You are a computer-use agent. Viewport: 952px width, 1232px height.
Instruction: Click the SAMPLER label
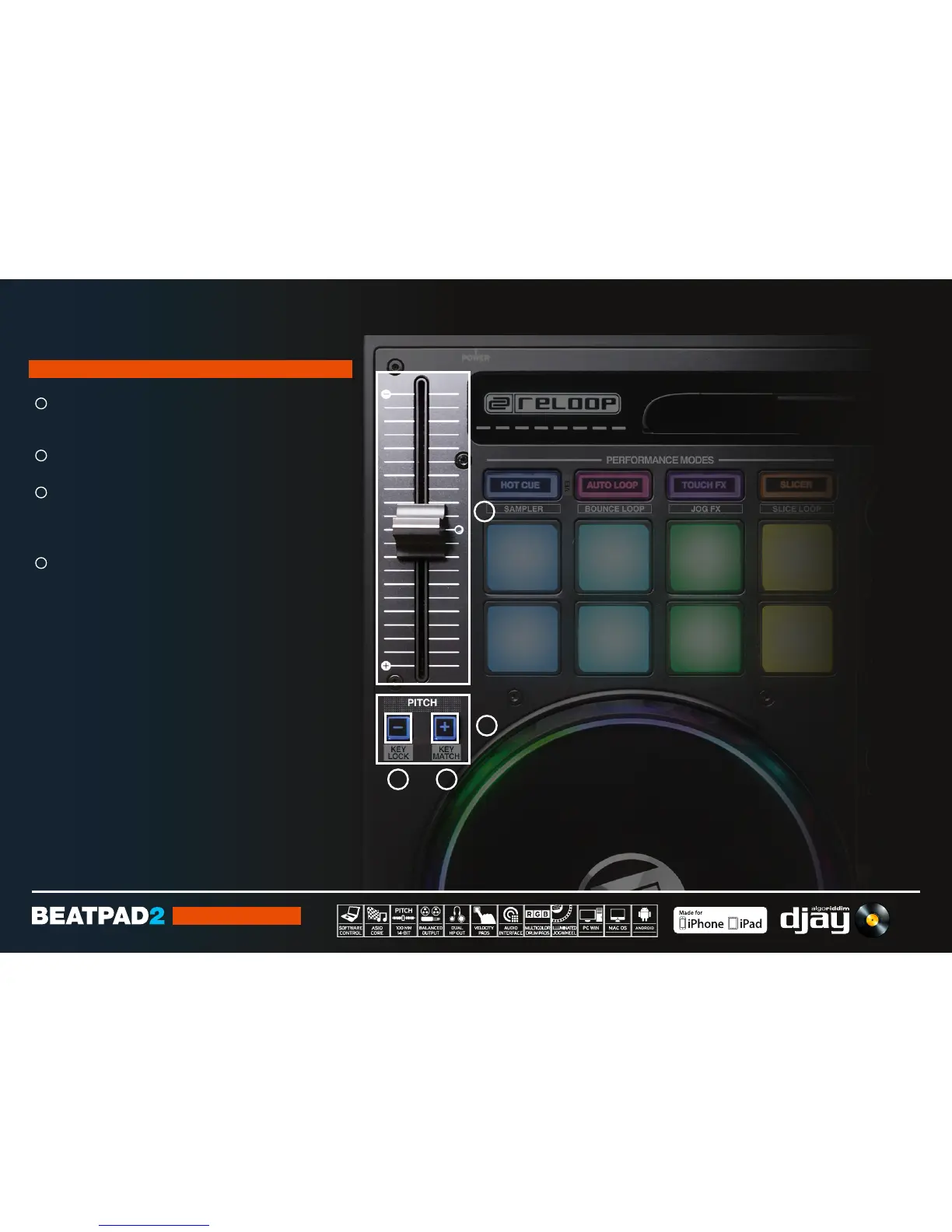tap(523, 509)
